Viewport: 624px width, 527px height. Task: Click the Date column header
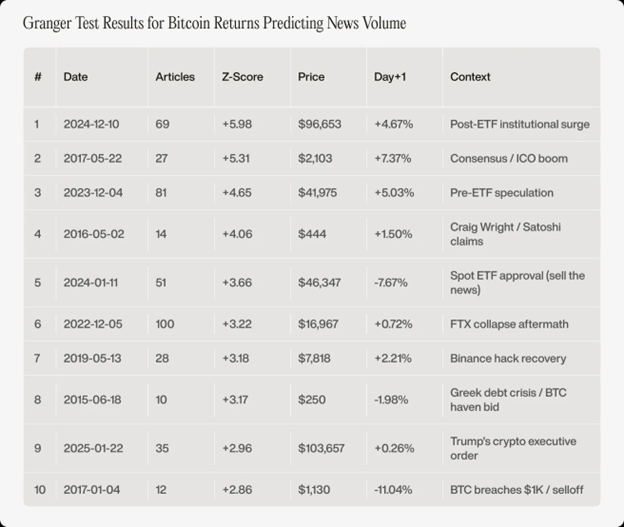75,77
